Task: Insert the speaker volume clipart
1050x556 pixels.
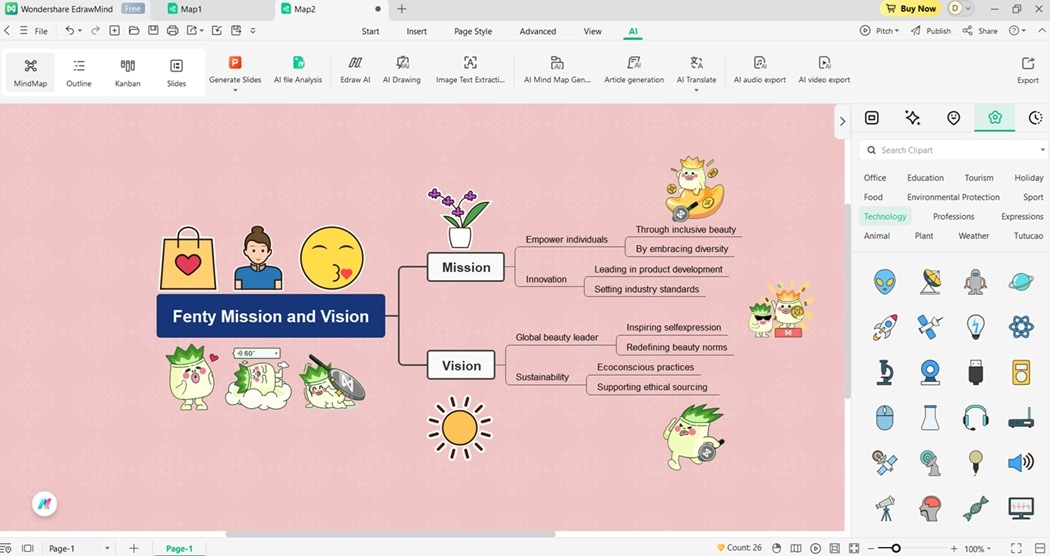Action: point(1021,462)
